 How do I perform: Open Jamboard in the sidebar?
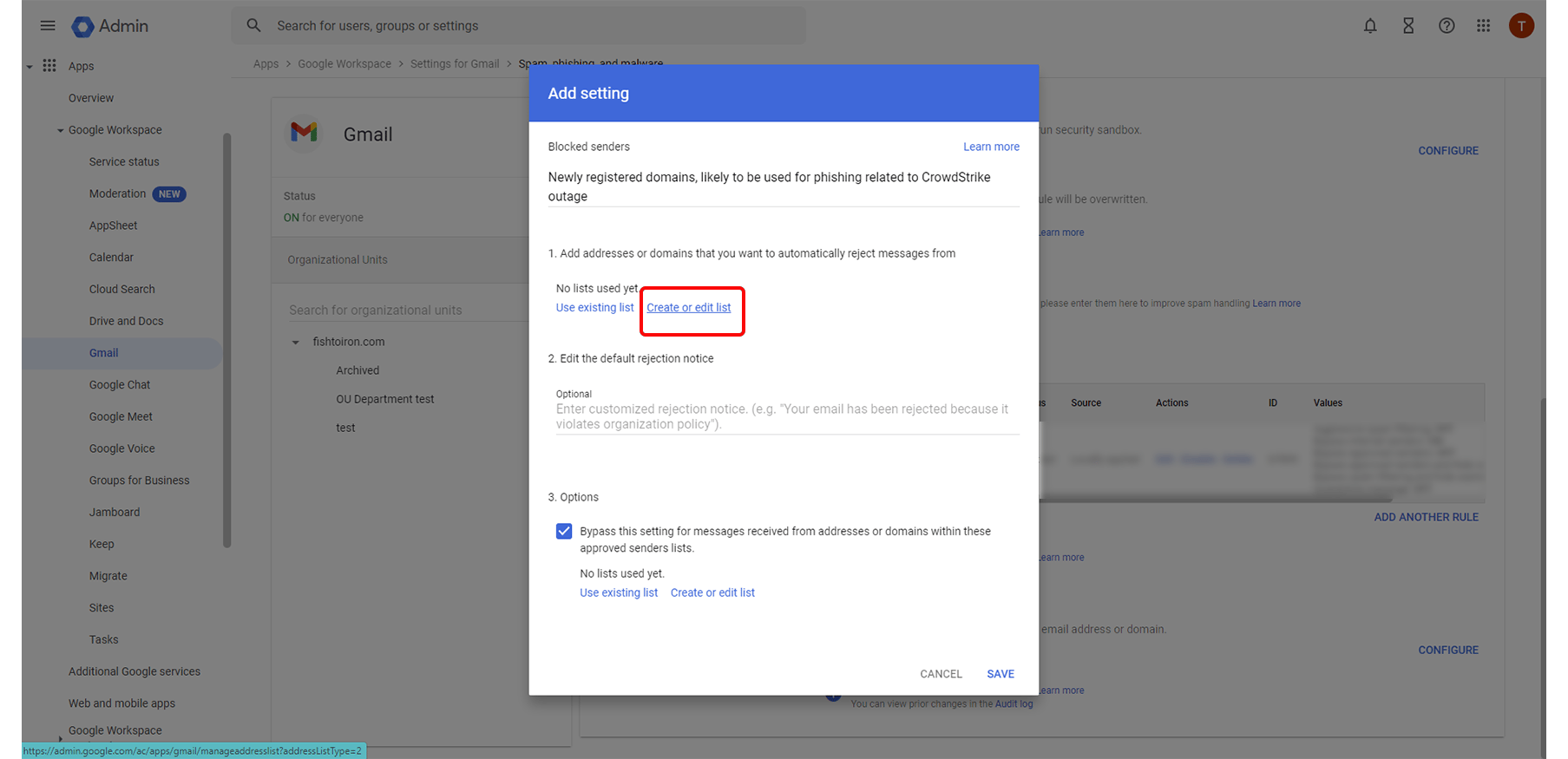pyautogui.click(x=115, y=512)
